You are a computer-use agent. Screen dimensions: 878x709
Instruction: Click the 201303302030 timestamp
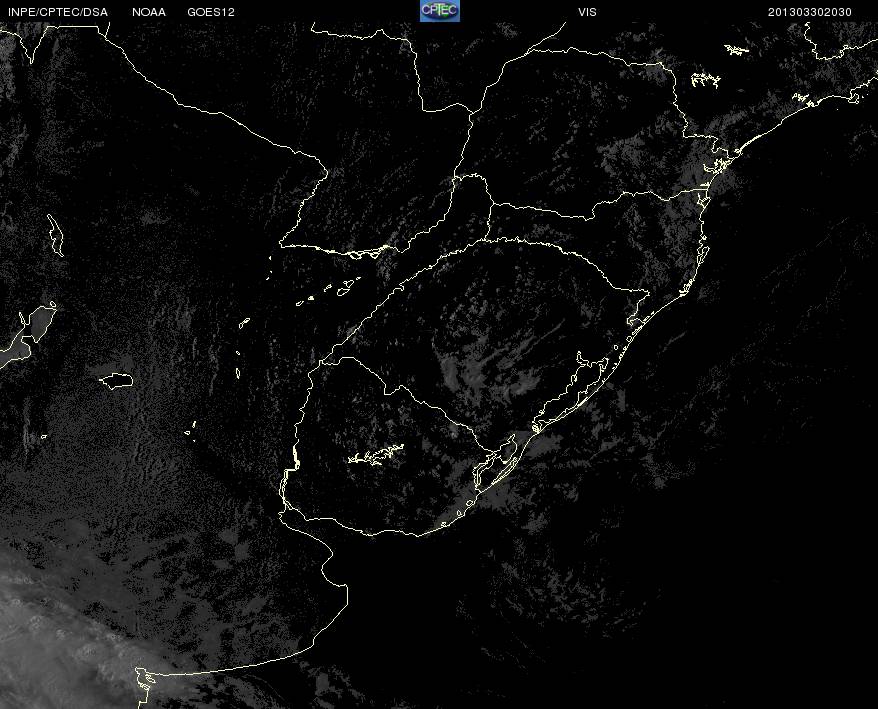[x=810, y=12]
